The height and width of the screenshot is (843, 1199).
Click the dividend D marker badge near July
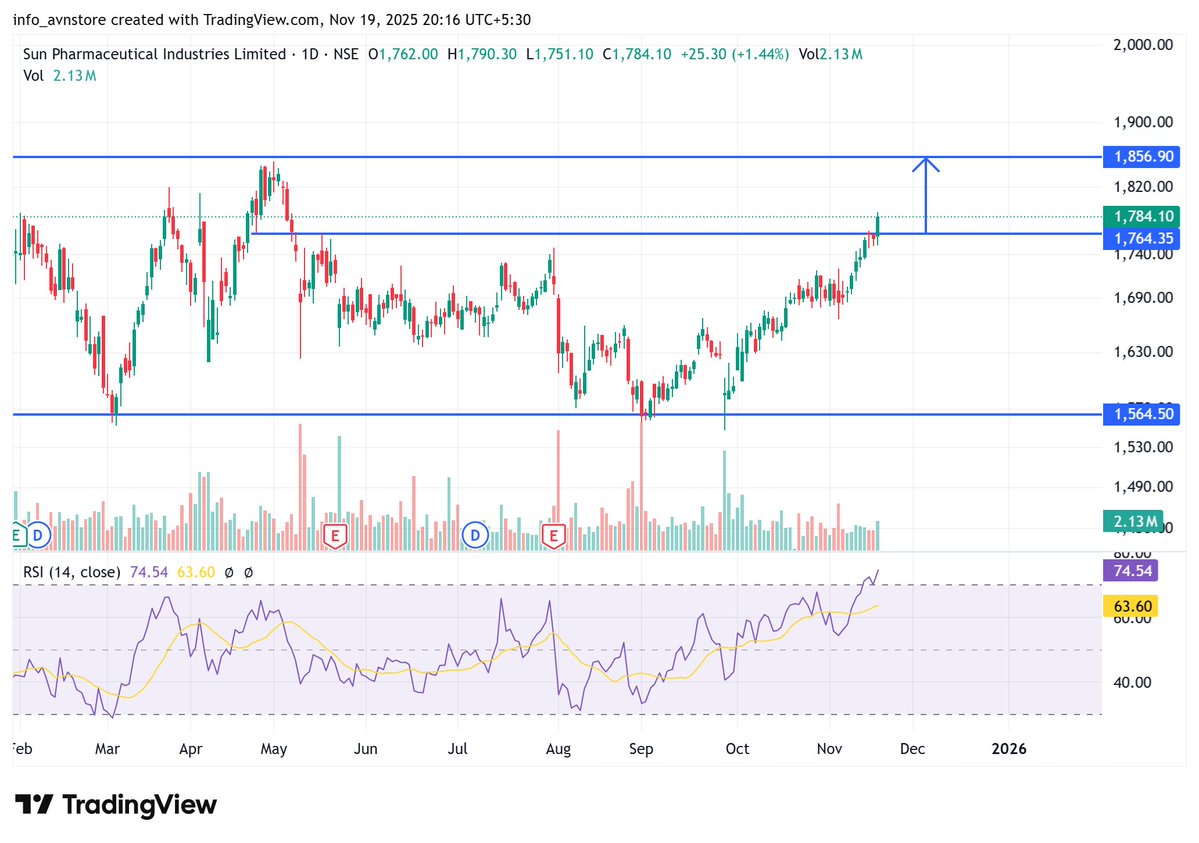pos(475,536)
